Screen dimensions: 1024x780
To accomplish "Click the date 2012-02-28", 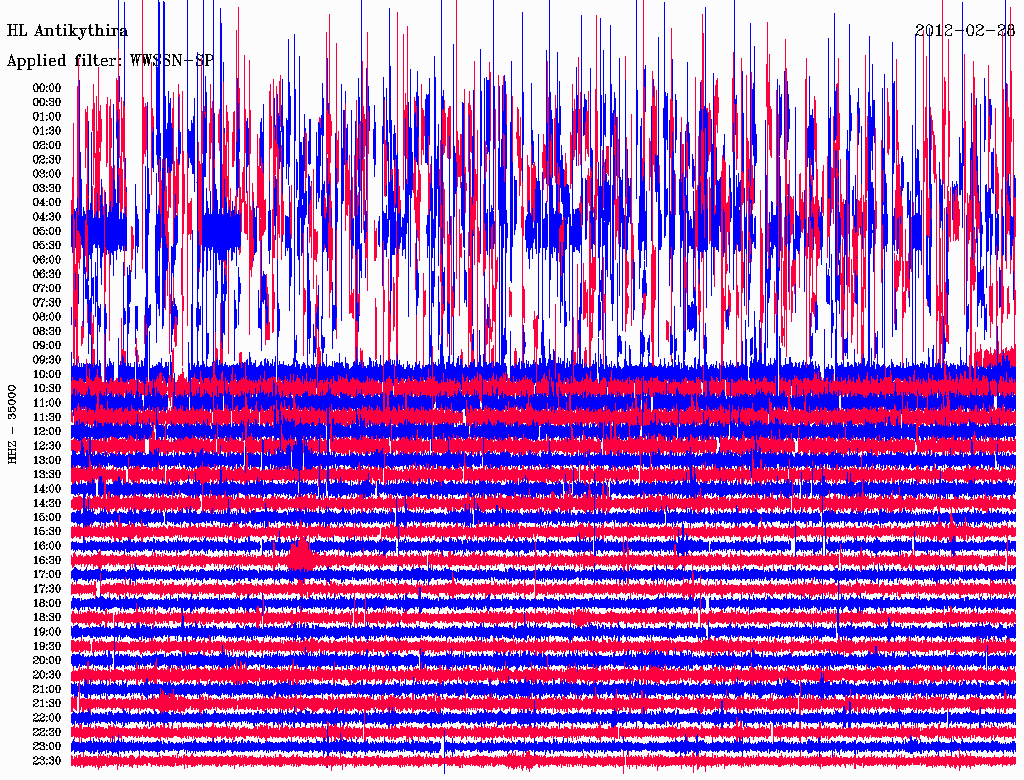I will click(x=965, y=30).
